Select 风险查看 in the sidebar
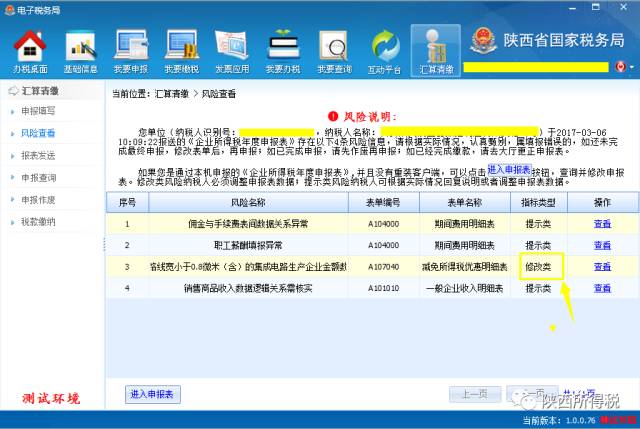The height and width of the screenshot is (429, 640). tap(38, 133)
